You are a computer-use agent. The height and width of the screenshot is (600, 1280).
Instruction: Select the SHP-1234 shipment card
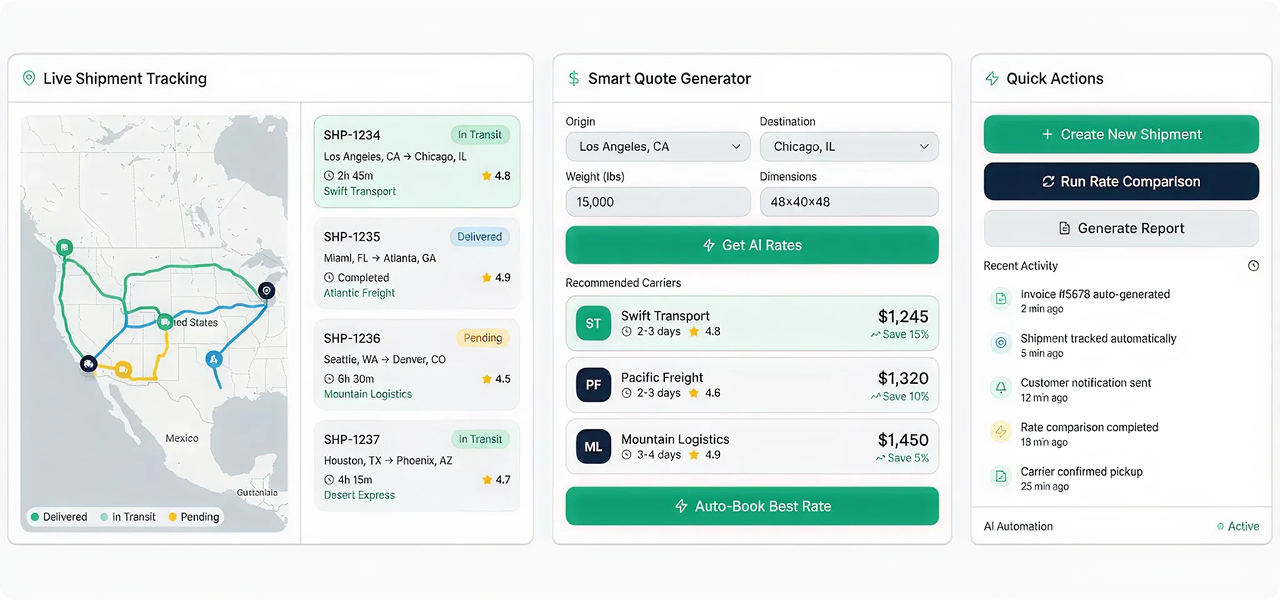click(x=417, y=162)
